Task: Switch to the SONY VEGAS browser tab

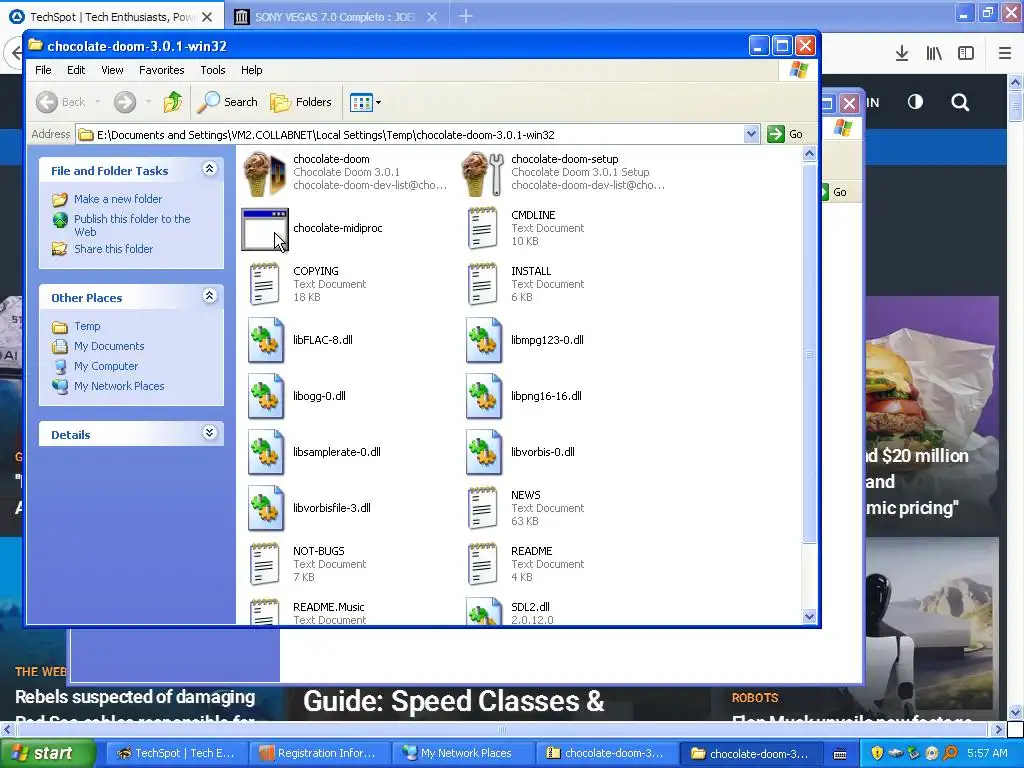Action: pyautogui.click(x=334, y=17)
